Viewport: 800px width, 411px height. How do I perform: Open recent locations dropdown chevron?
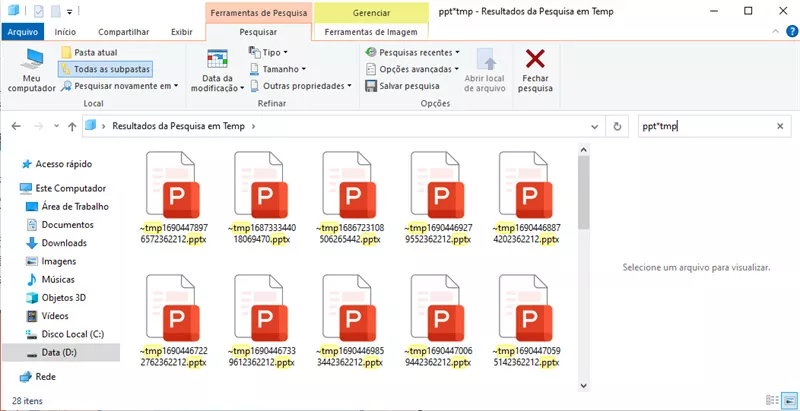point(57,126)
